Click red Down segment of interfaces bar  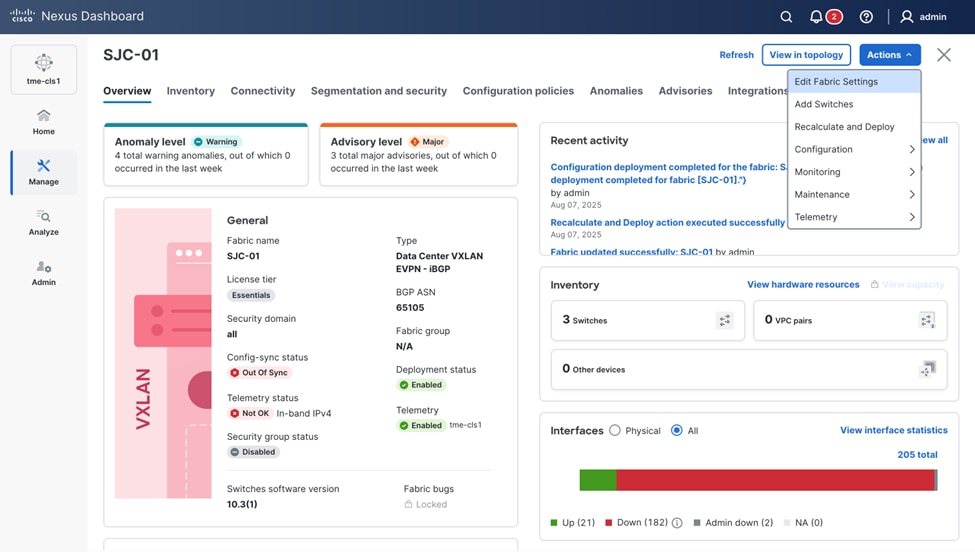tap(775, 480)
